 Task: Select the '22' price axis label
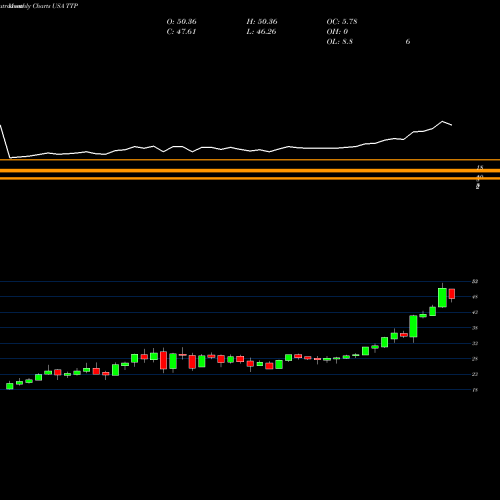click(x=475, y=374)
